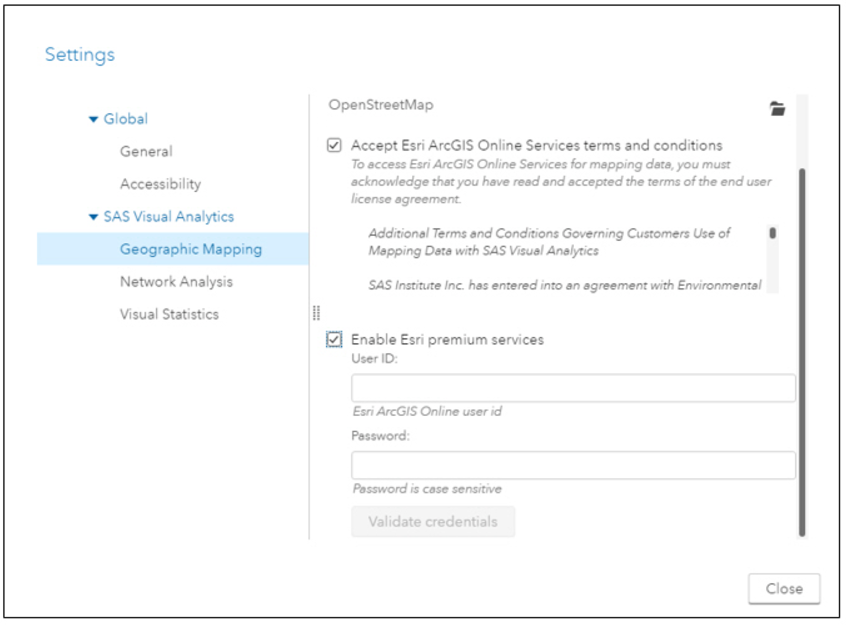Uncheck Accept Esri ArcGIS Online Services terms

334,145
